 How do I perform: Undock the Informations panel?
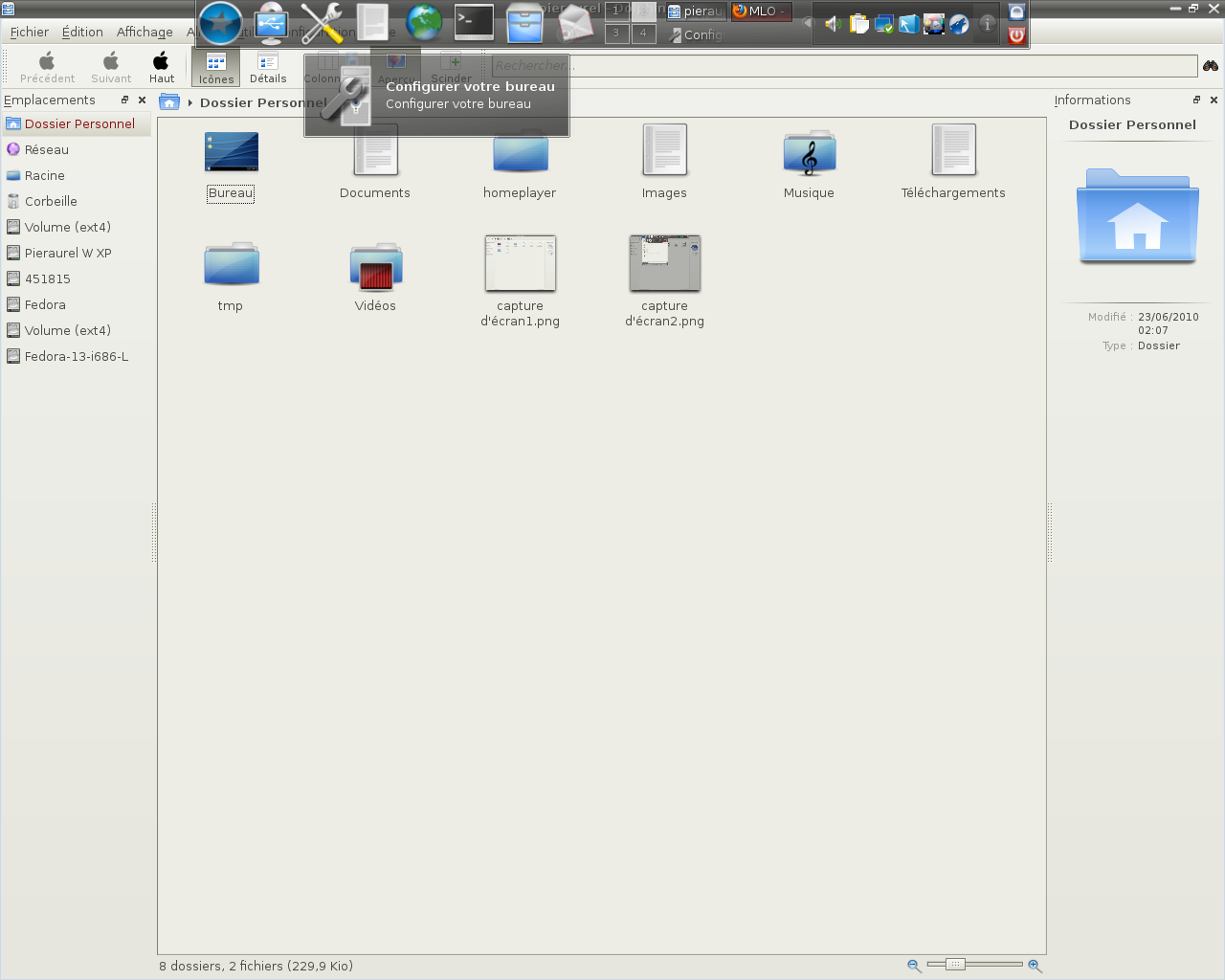tap(1196, 100)
